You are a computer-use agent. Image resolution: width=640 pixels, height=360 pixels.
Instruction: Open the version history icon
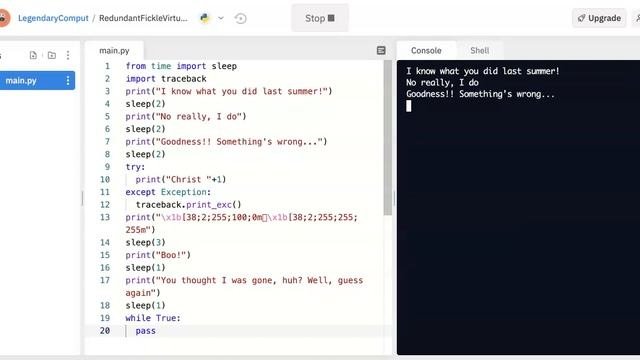(x=240, y=18)
